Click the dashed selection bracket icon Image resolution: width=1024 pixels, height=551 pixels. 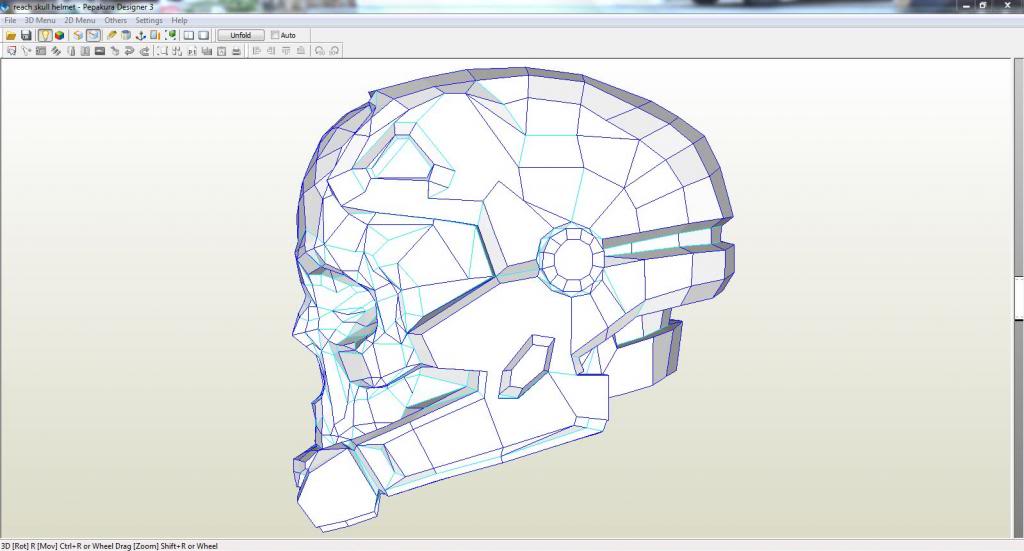point(162,51)
